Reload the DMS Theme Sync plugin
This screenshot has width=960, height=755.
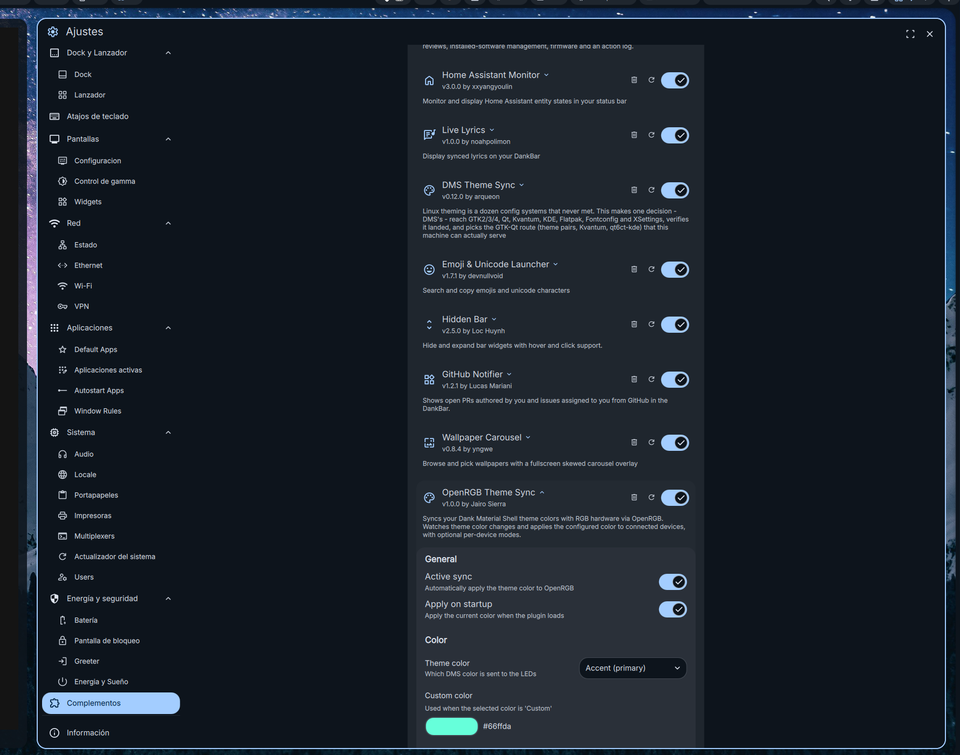pyautogui.click(x=651, y=190)
